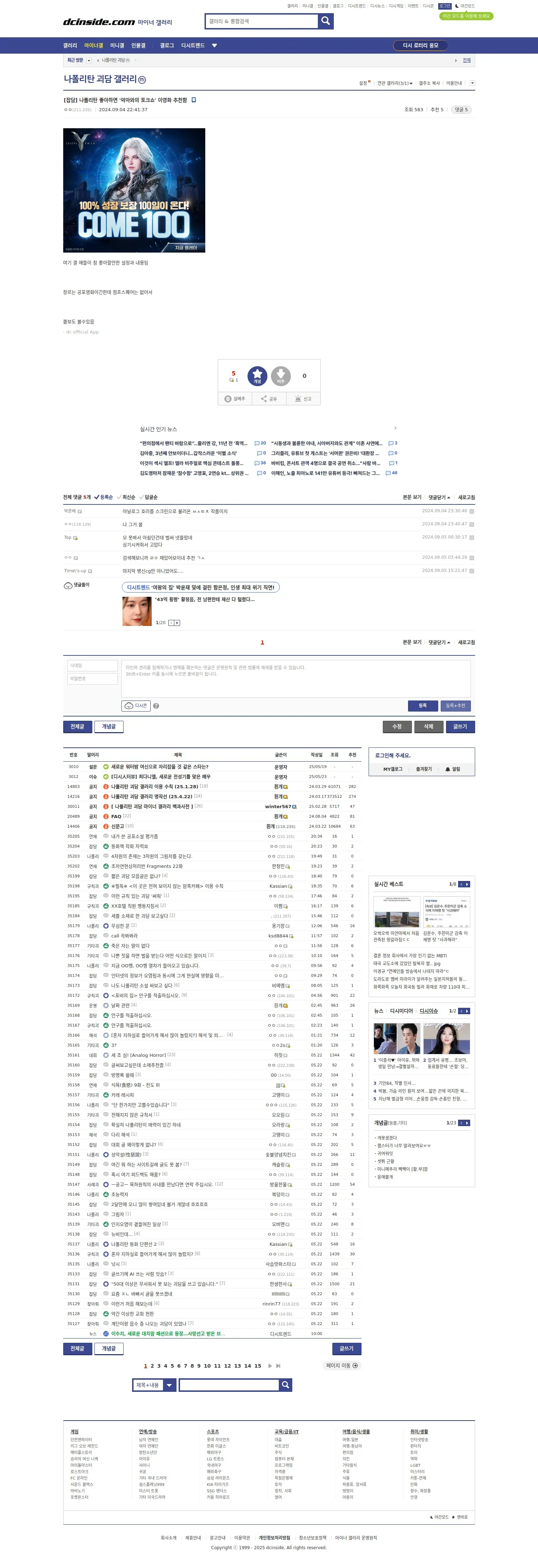Open 미니갤 tab in navigation bar
The image size is (538, 1568).
[x=117, y=46]
